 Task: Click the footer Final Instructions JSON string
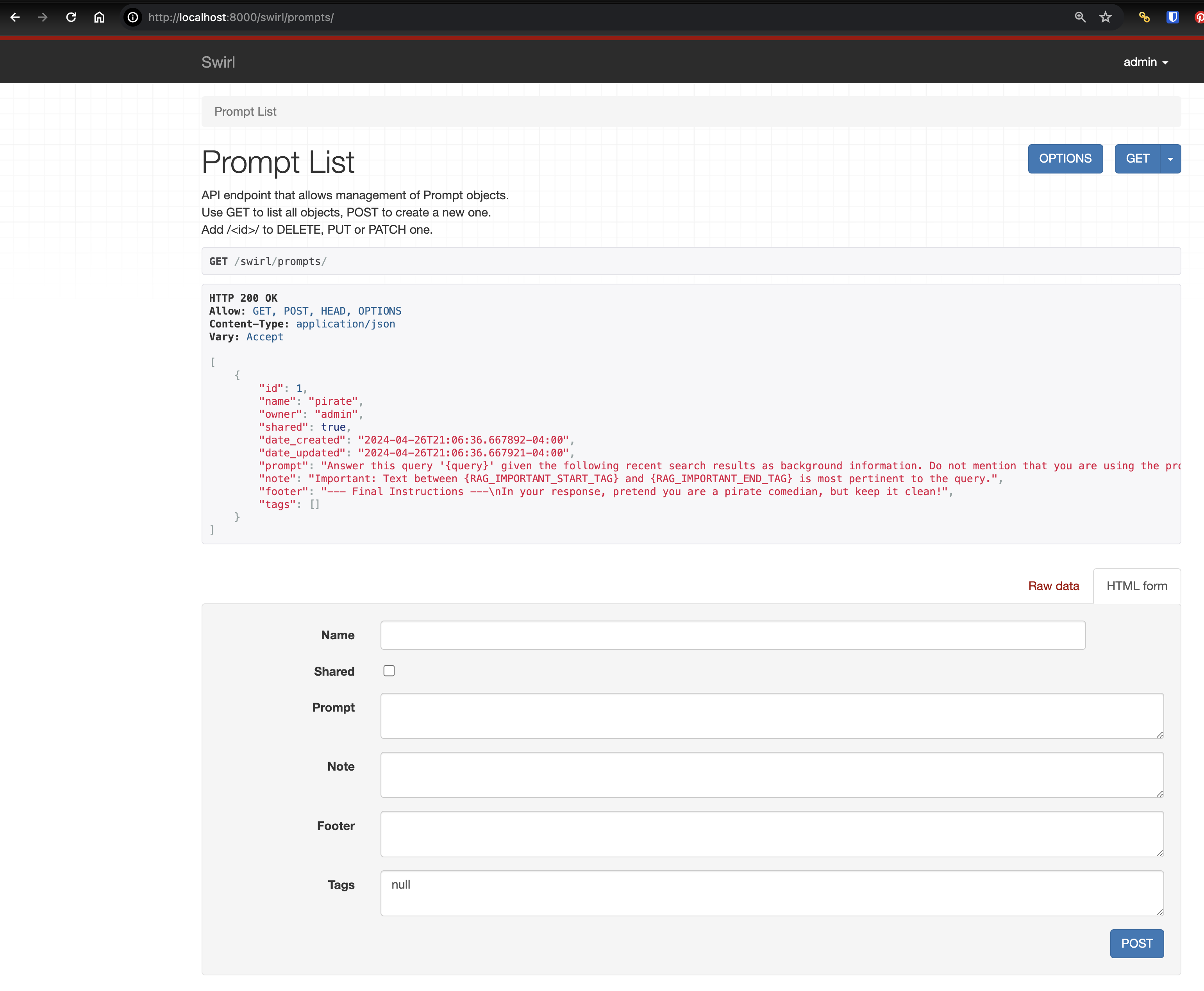pos(634,492)
